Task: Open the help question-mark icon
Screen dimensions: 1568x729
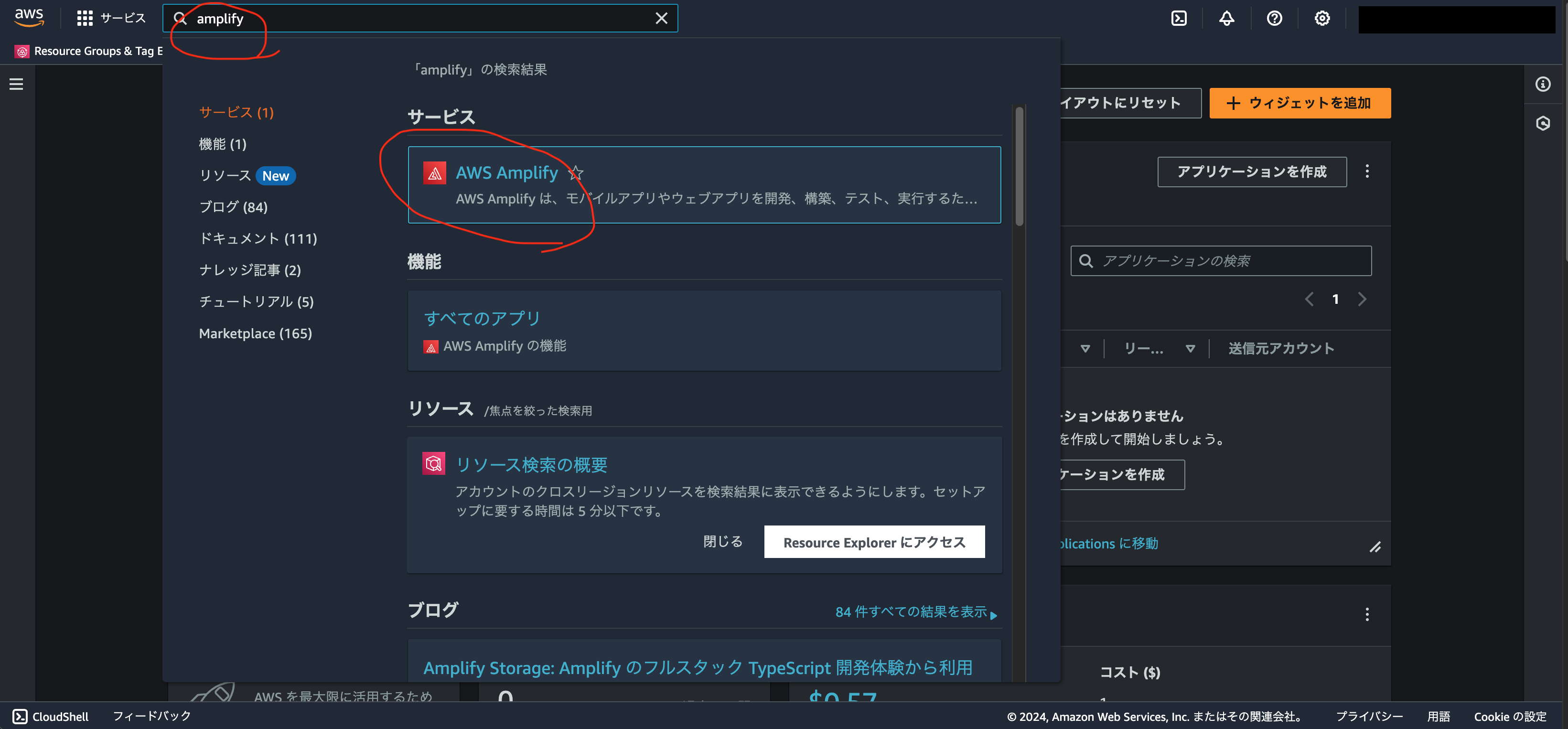Action: pos(1274,18)
